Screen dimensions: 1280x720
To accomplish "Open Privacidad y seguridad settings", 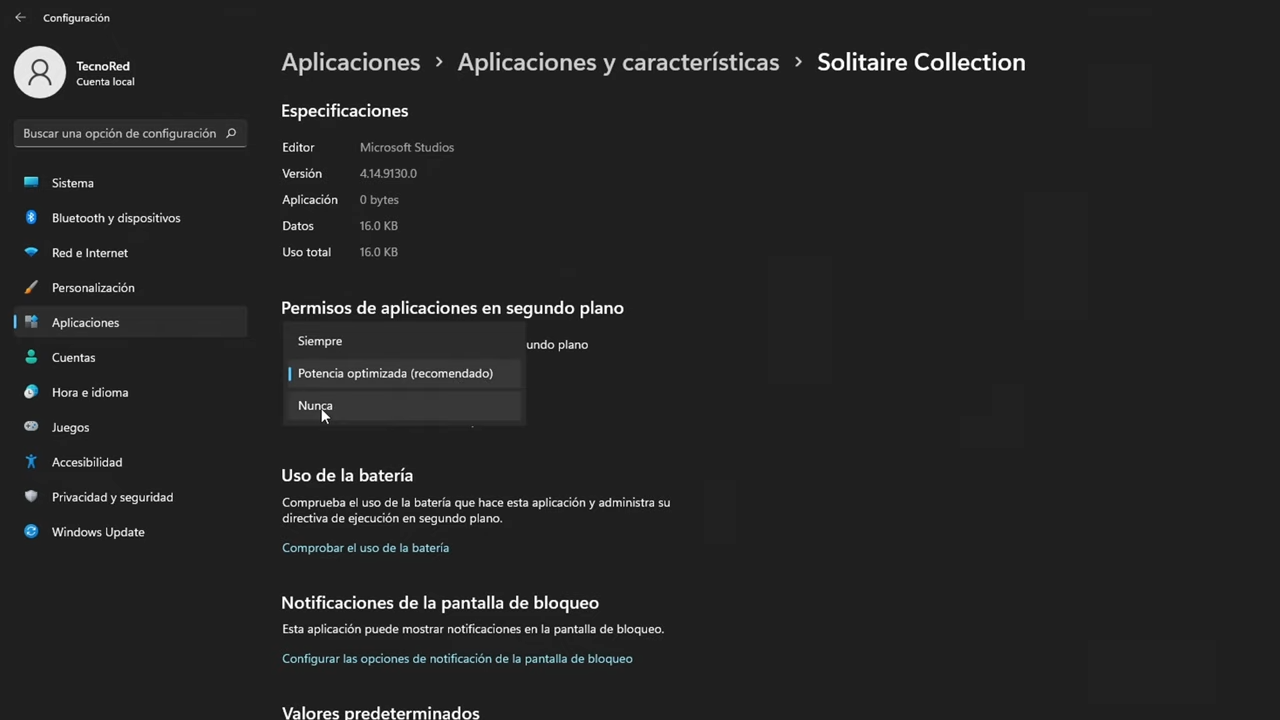I will 112,496.
